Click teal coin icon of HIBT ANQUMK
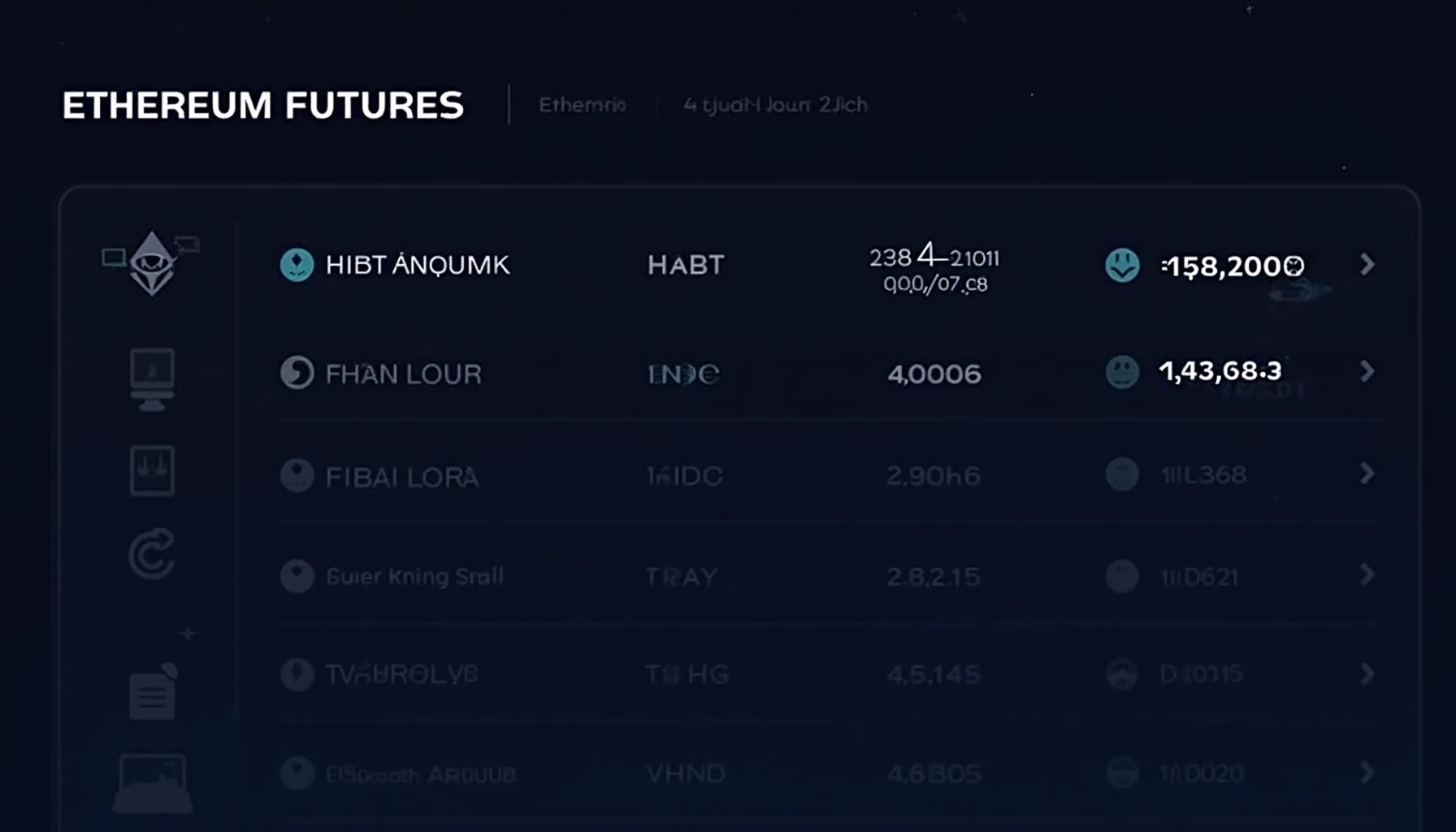The image size is (1456, 832). [297, 265]
